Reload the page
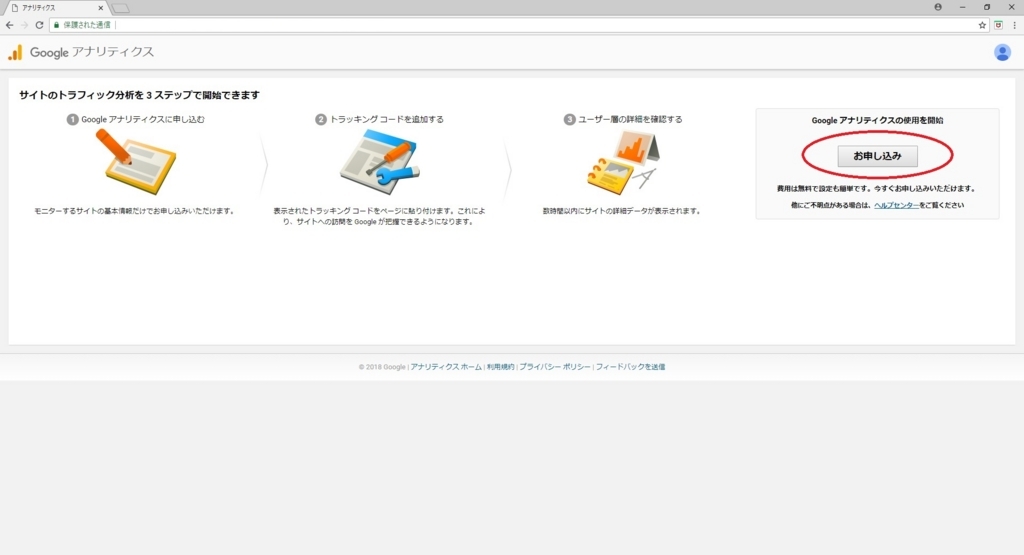Viewport: 1024px width, 555px height. pos(39,25)
